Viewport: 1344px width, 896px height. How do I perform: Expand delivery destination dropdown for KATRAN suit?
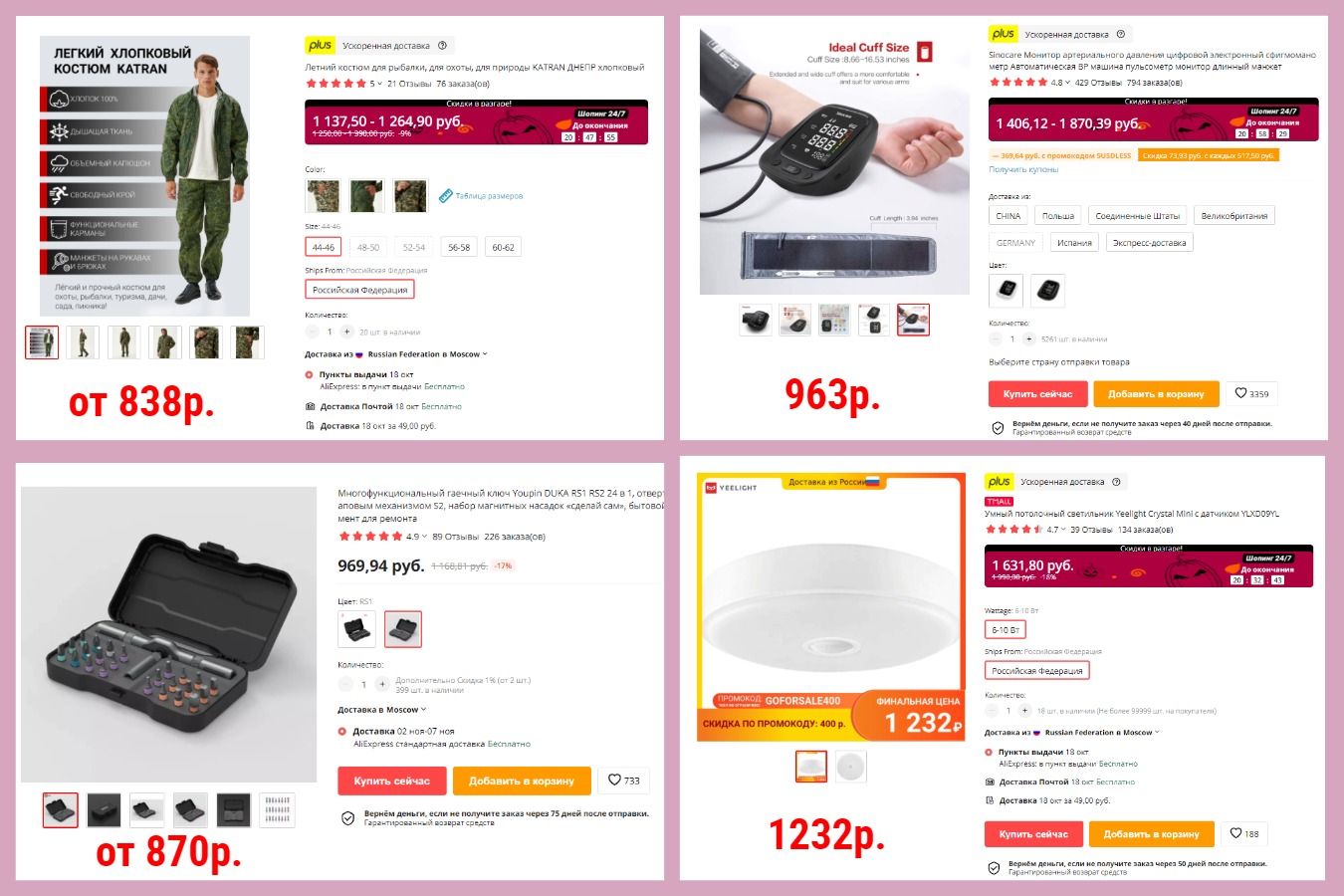tap(485, 353)
